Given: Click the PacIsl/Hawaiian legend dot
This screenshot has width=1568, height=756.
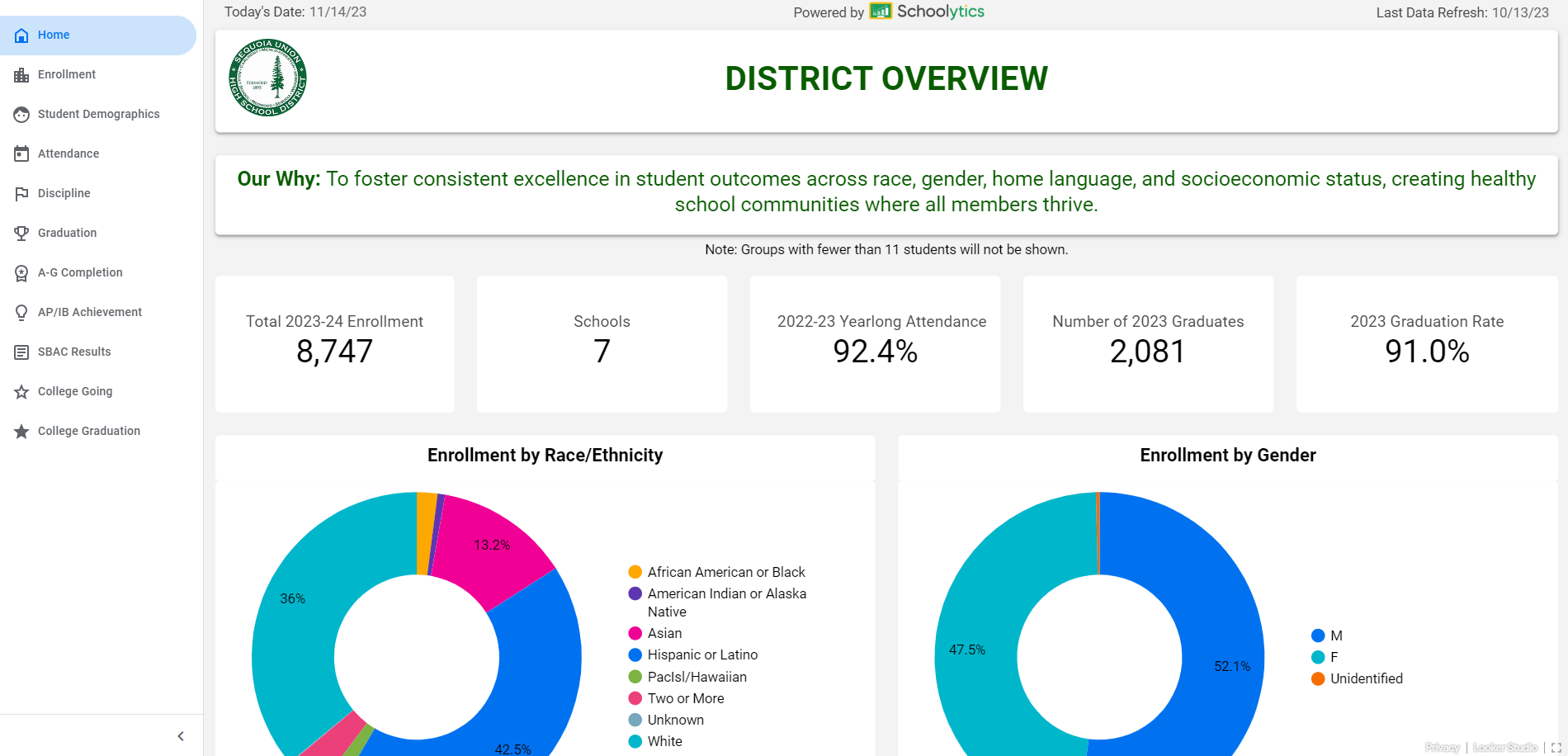Looking at the screenshot, I should [x=635, y=677].
